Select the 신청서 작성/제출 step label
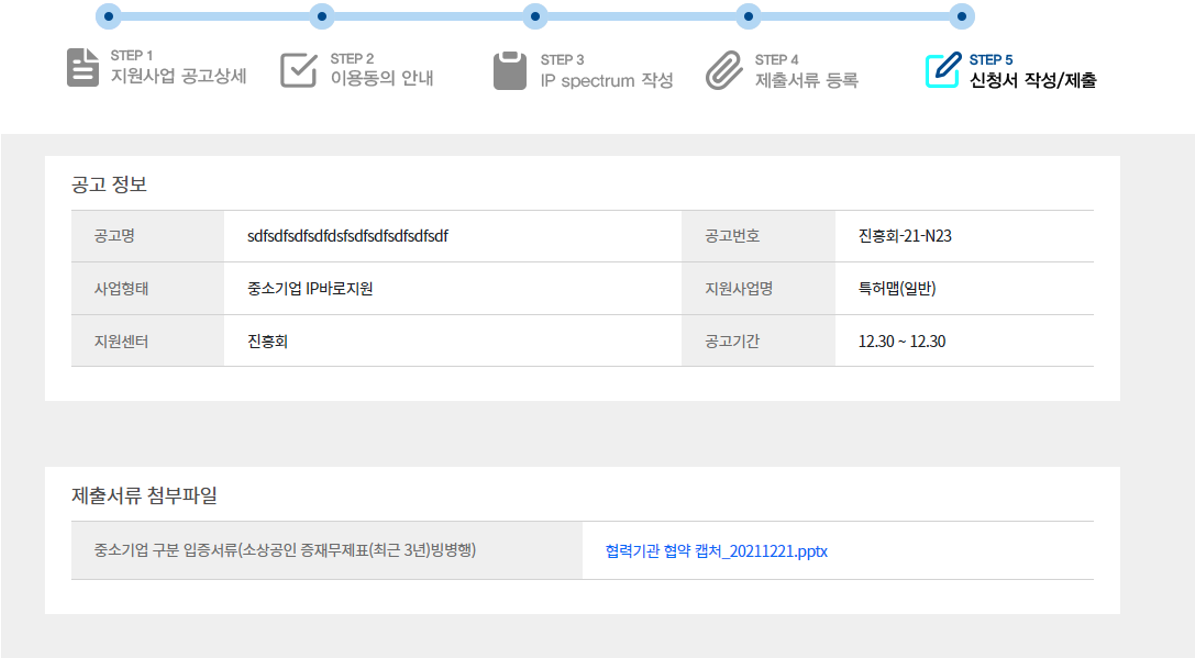Image resolution: width=1196 pixels, height=658 pixels. tap(1033, 80)
